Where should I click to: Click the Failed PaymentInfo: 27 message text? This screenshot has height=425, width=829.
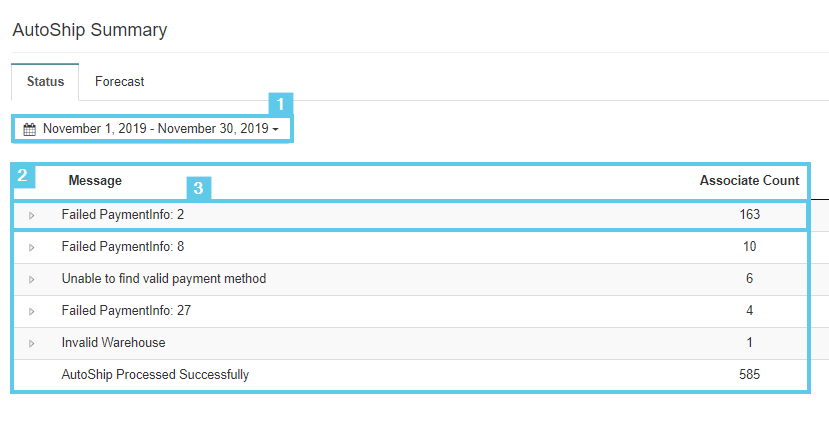(x=126, y=310)
